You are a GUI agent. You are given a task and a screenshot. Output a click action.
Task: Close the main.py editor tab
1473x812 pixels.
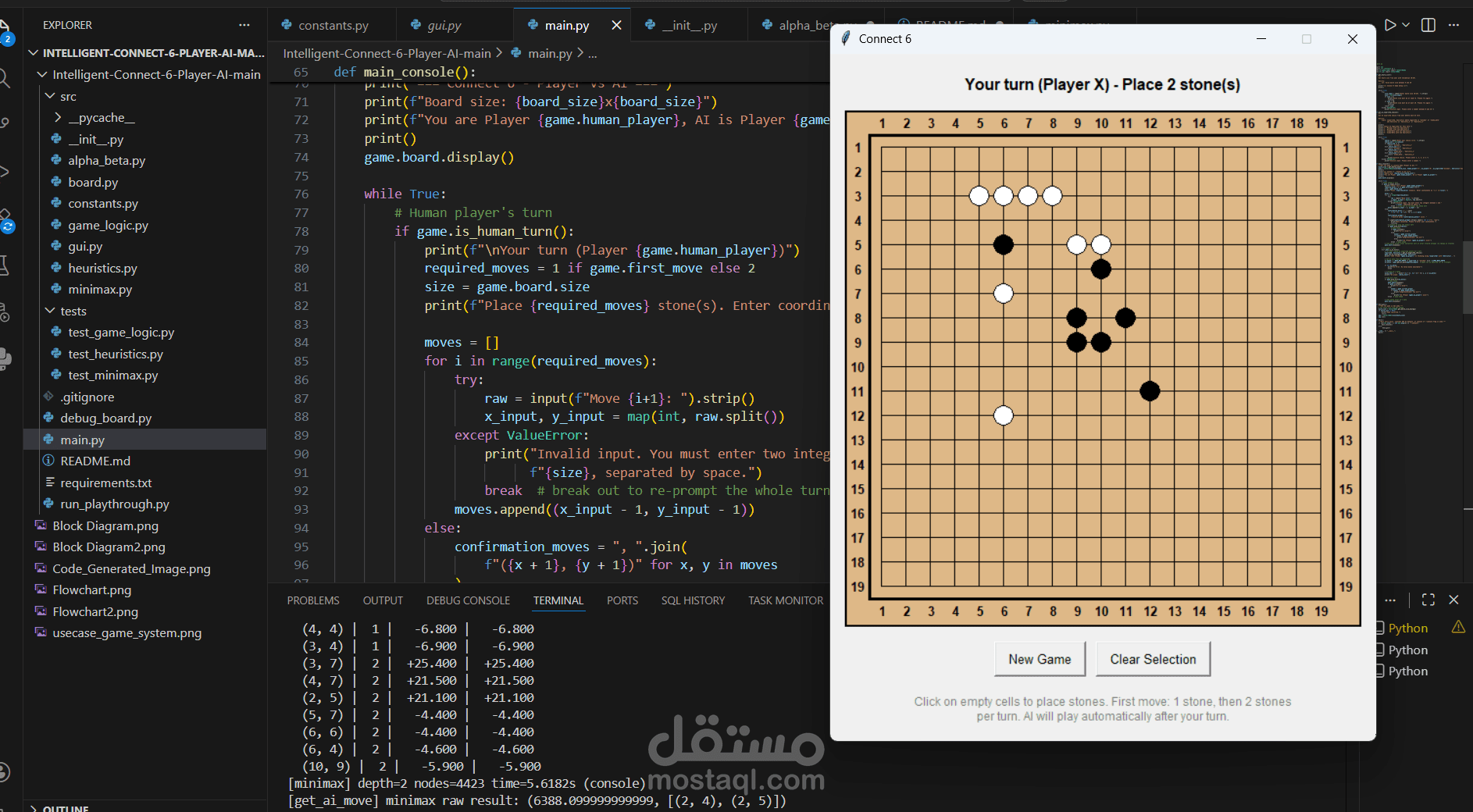(616, 25)
